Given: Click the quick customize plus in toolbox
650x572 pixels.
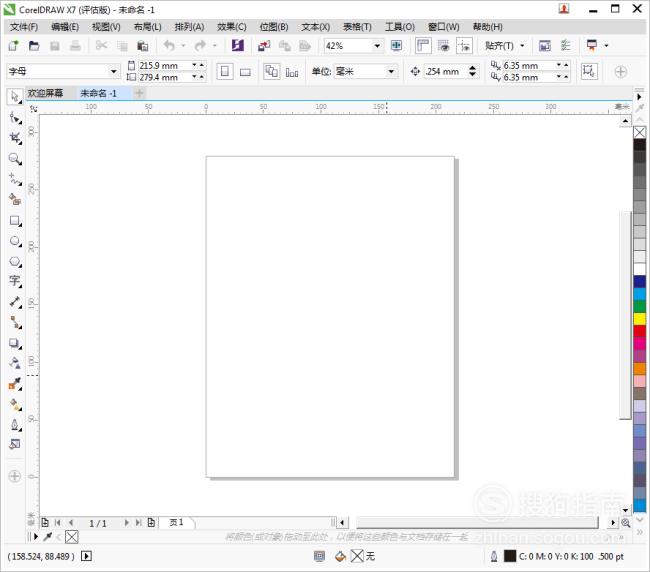Looking at the screenshot, I should coord(15,476).
